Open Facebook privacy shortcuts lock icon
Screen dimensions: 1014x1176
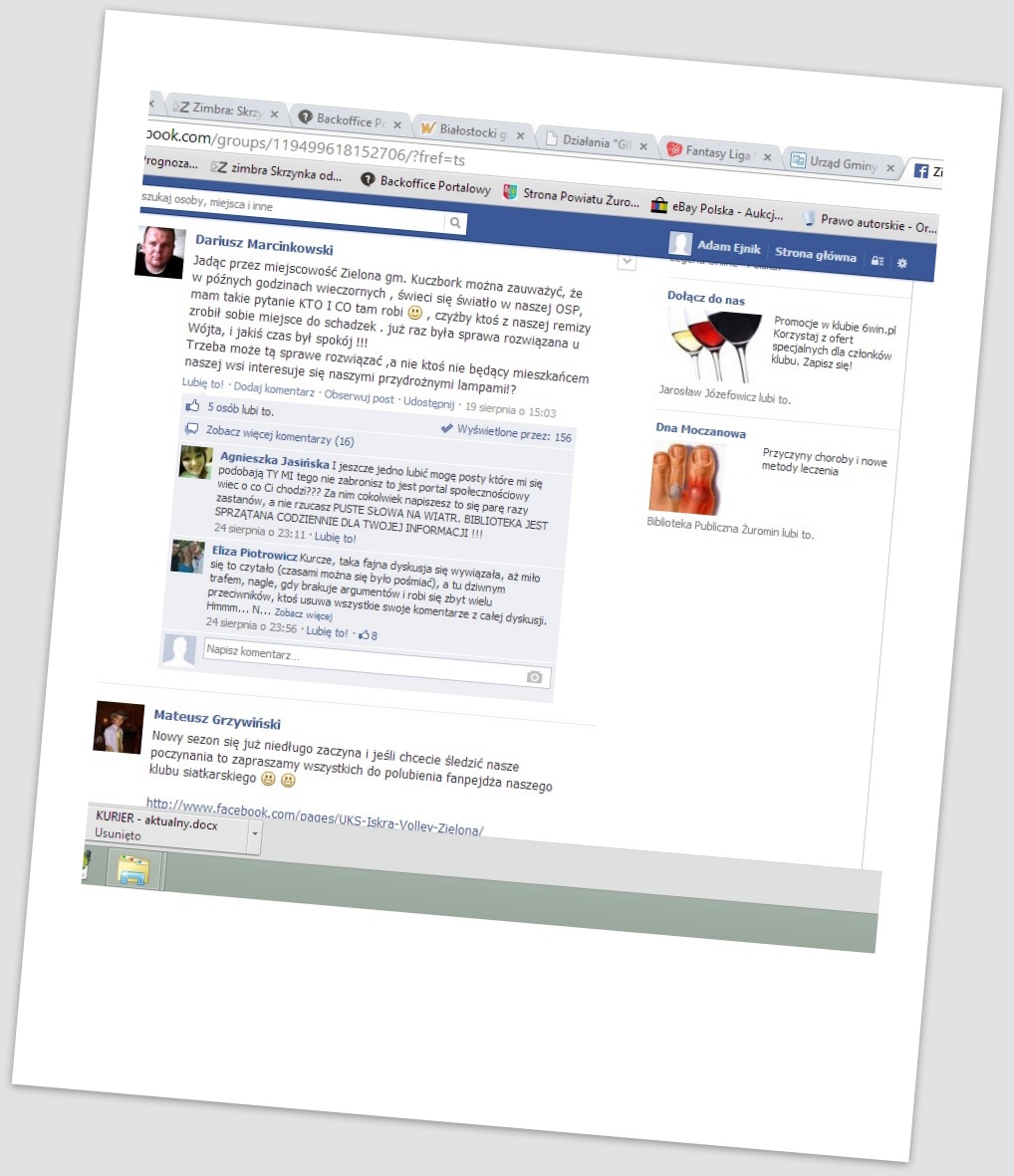[x=877, y=261]
